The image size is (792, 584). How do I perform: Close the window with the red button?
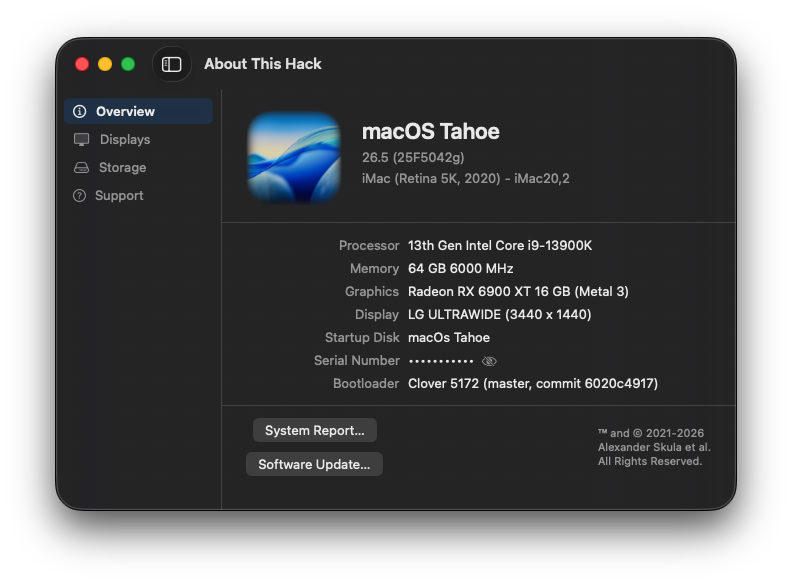click(x=82, y=64)
